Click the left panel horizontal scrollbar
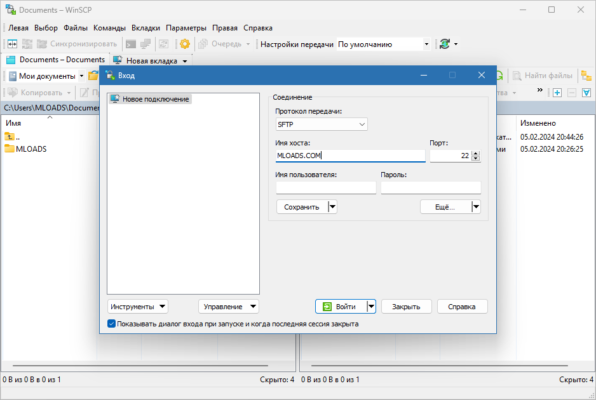596x400 pixels. pyautogui.click(x=141, y=365)
